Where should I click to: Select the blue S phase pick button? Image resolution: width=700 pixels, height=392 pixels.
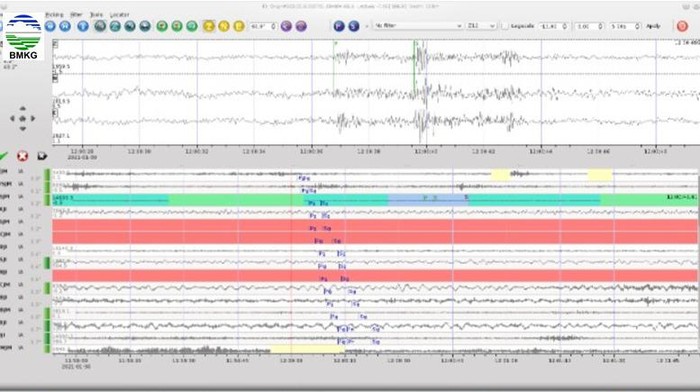[354, 26]
